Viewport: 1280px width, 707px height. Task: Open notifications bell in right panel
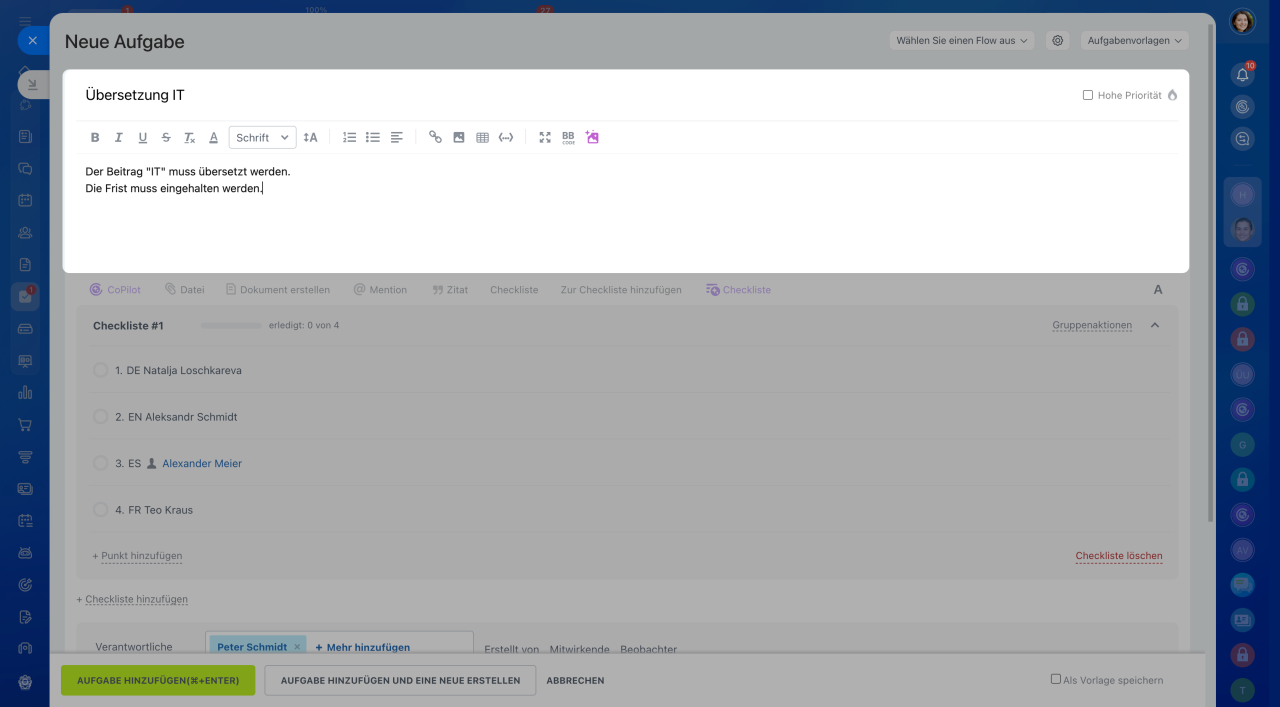(1243, 74)
